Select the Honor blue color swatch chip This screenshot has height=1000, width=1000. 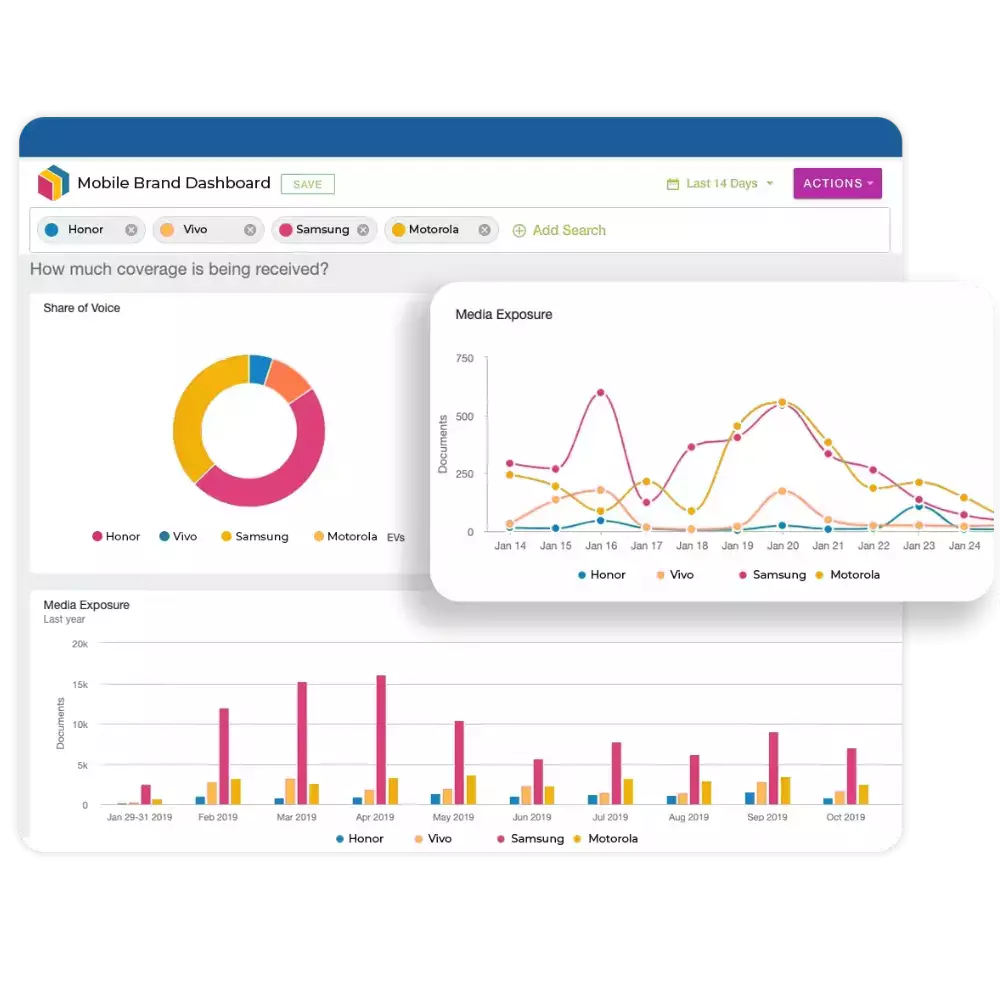52,230
